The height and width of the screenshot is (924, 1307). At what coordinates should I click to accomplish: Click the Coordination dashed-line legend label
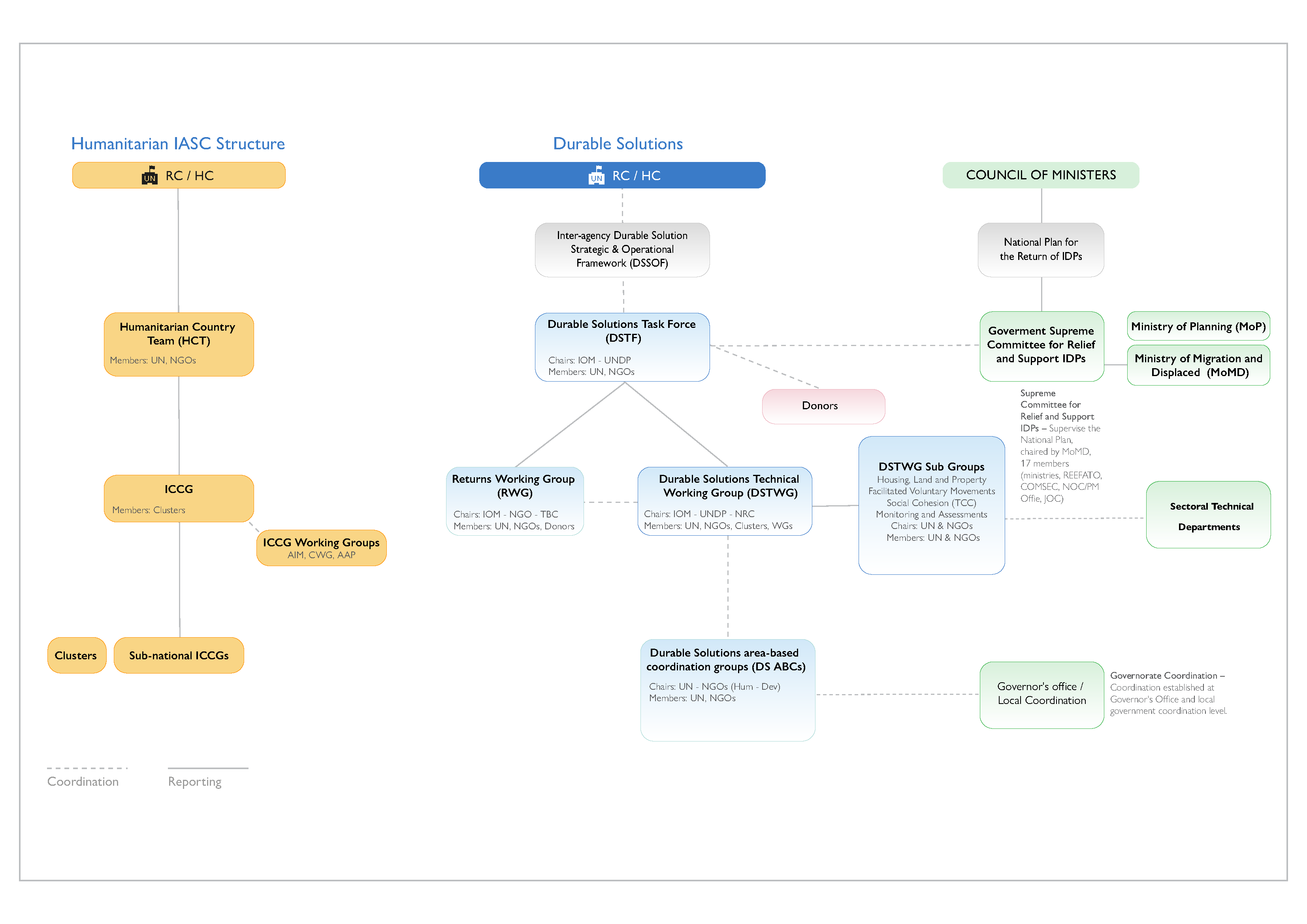tap(83, 781)
